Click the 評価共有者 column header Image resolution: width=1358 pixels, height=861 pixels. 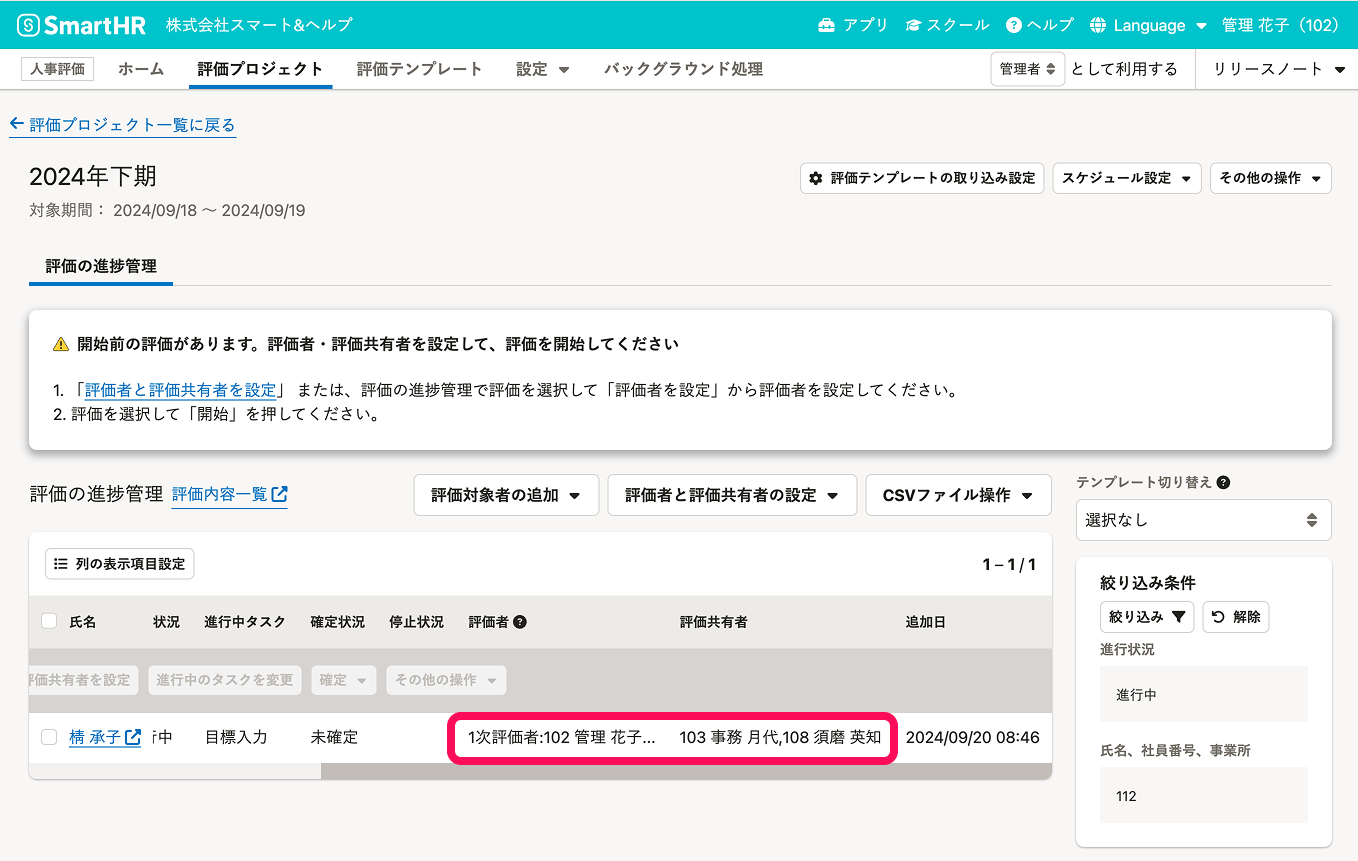[713, 622]
